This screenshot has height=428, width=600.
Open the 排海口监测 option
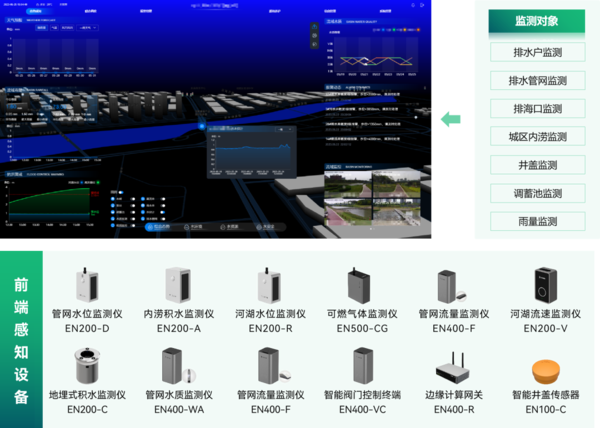click(538, 109)
